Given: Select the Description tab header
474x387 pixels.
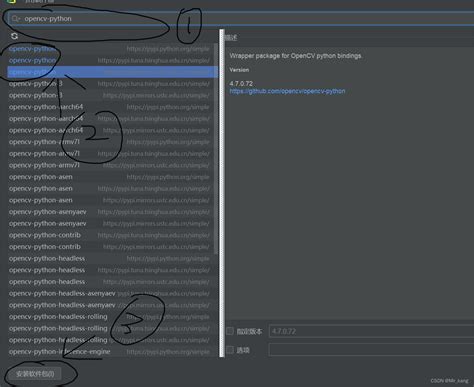Looking at the screenshot, I should pos(230,37).
